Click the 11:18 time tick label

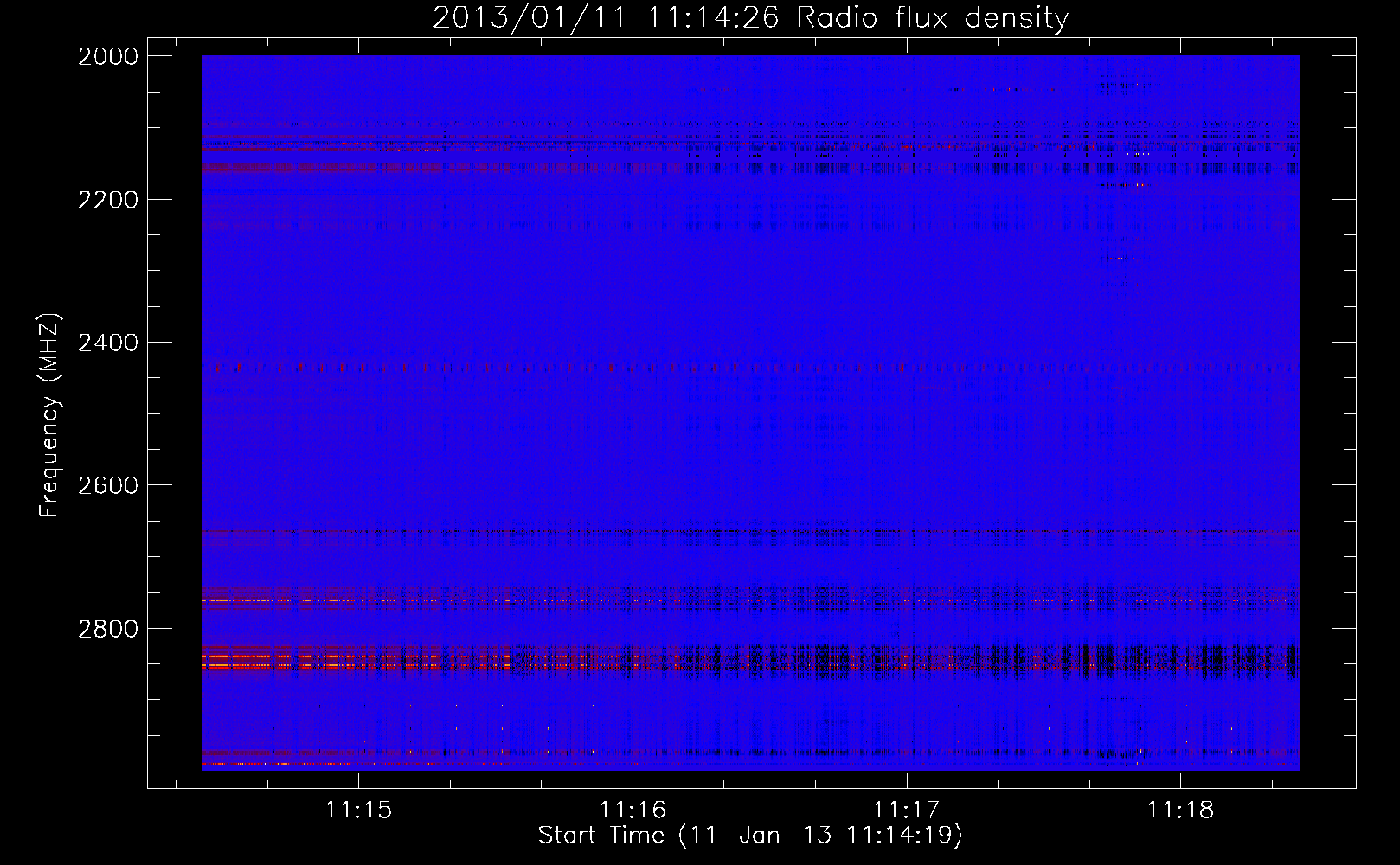pos(1180,810)
